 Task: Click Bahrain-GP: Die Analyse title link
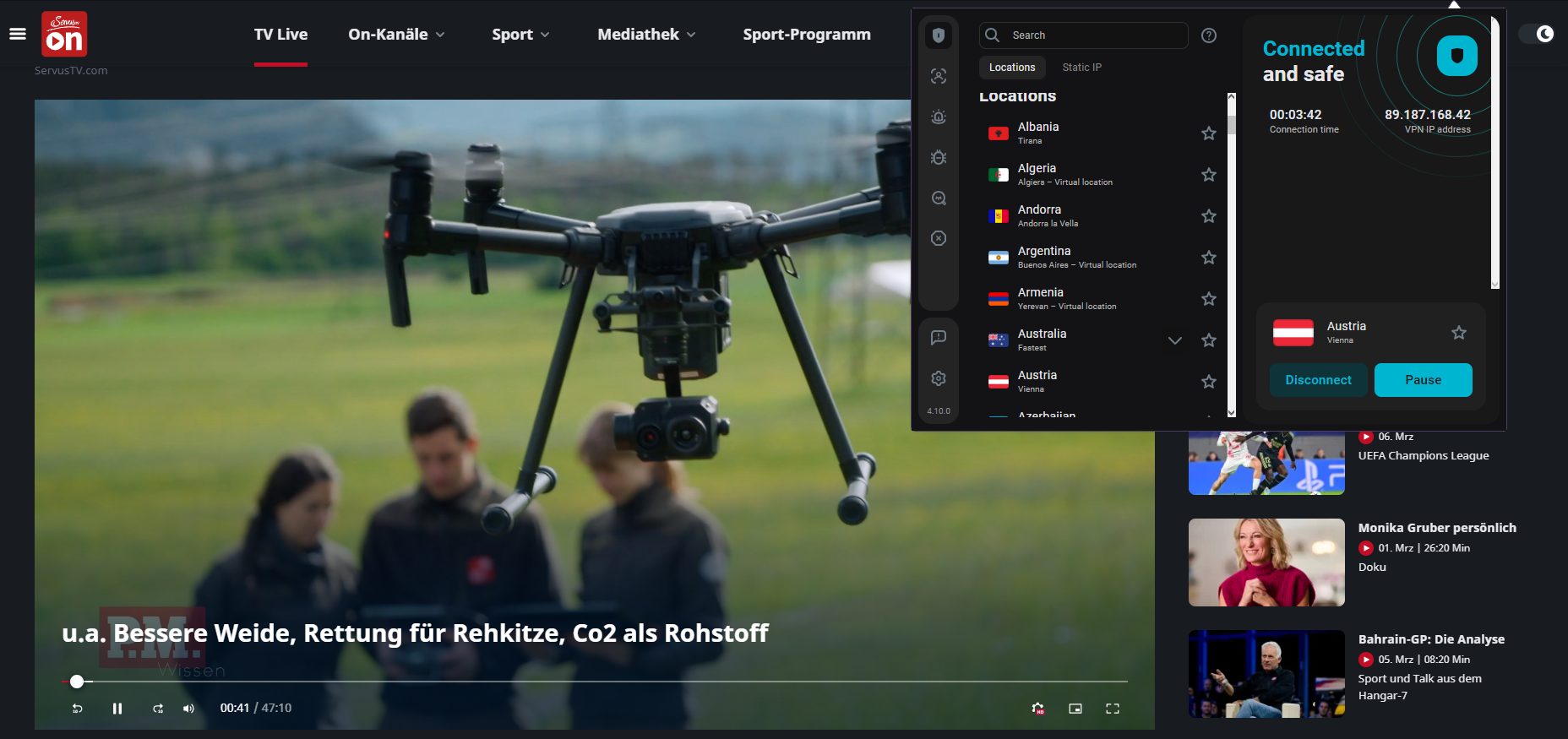coord(1431,639)
